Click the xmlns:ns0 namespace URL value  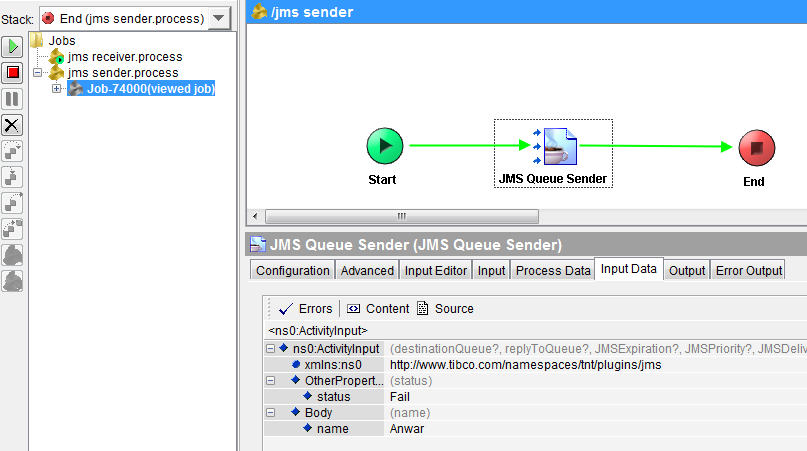pyautogui.click(x=525, y=365)
